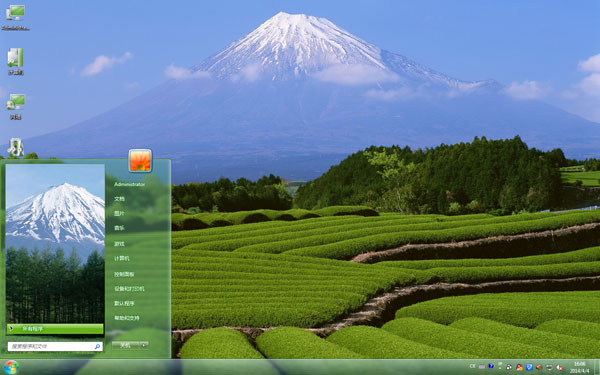The height and width of the screenshot is (375, 600).
Task: Open 设备和打印机 in Start menu
Action: 129,289
